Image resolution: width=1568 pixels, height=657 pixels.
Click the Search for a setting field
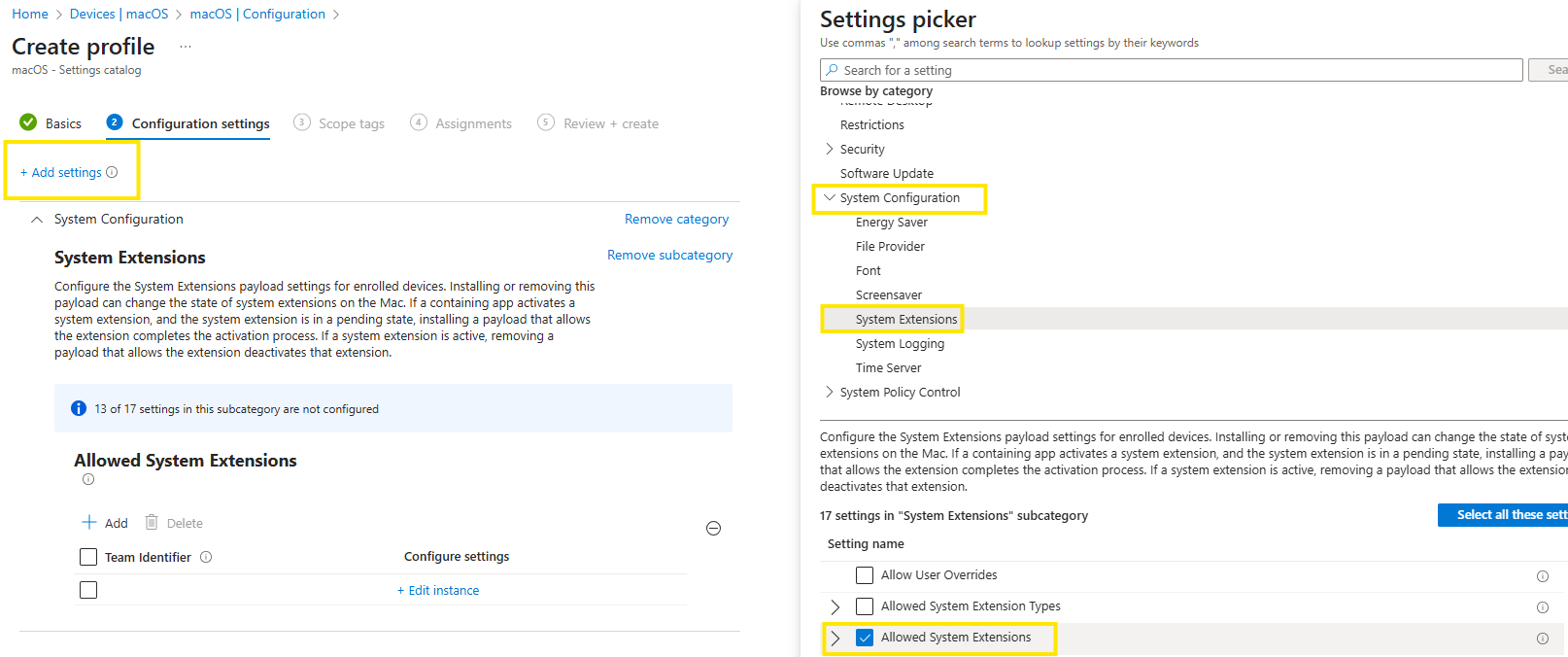(1171, 70)
